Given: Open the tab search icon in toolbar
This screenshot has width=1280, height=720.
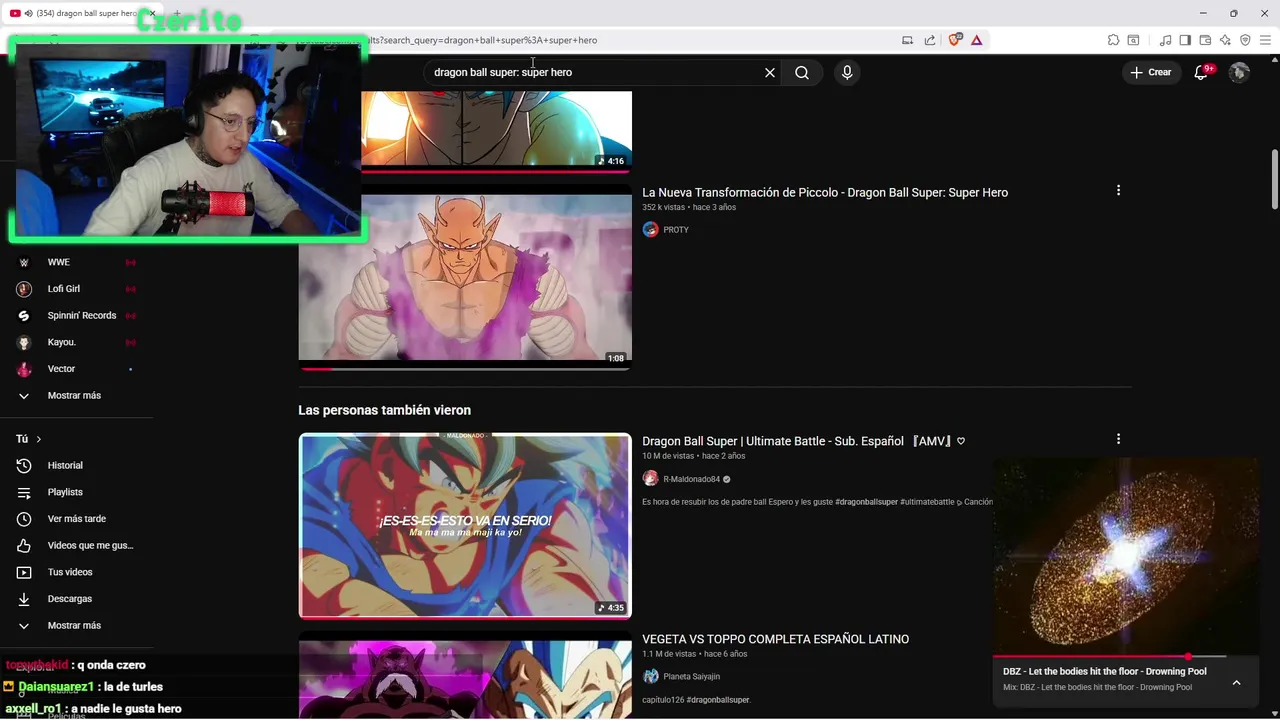Looking at the screenshot, I should [1133, 40].
